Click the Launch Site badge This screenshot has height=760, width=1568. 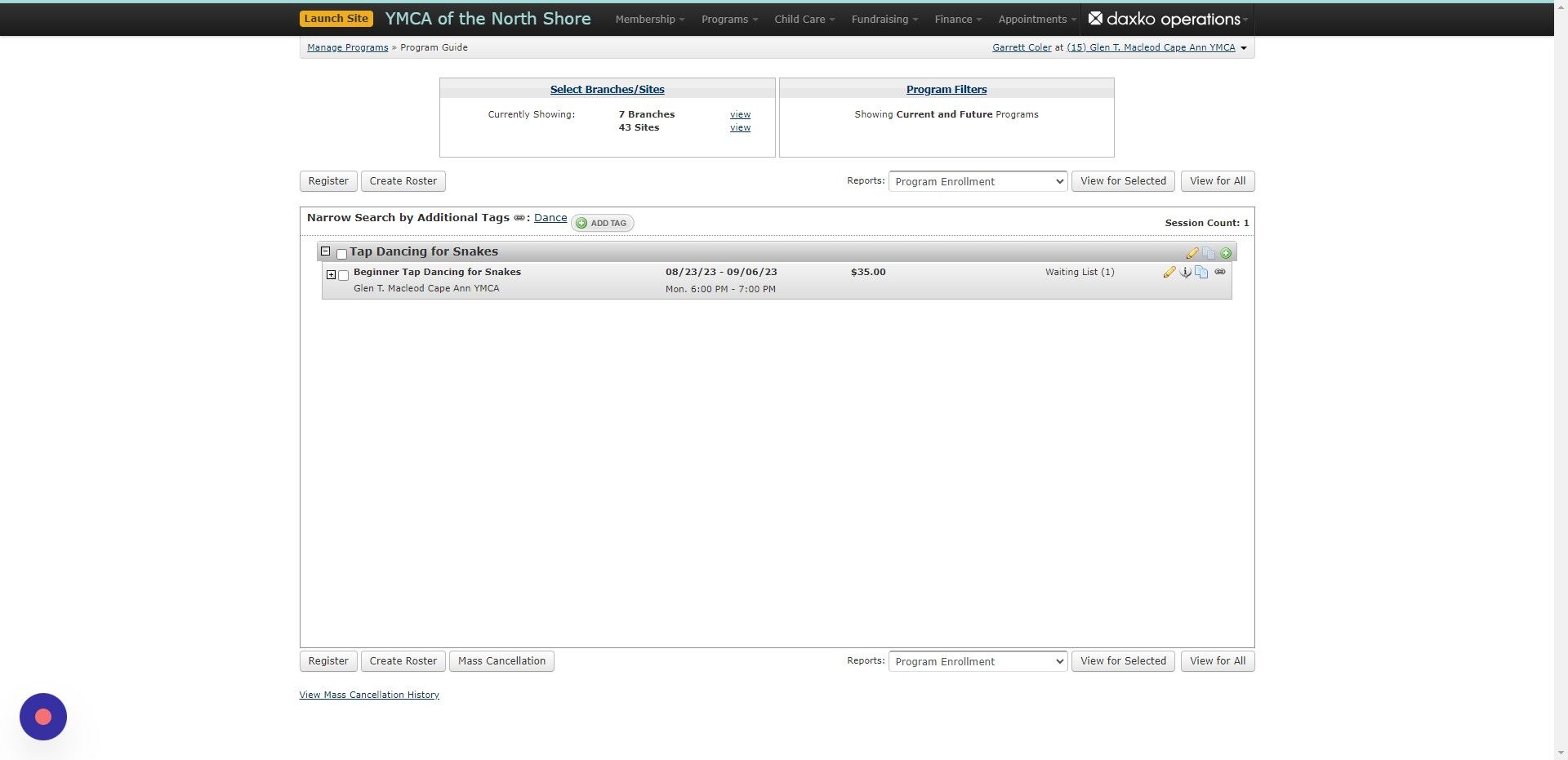click(x=336, y=17)
